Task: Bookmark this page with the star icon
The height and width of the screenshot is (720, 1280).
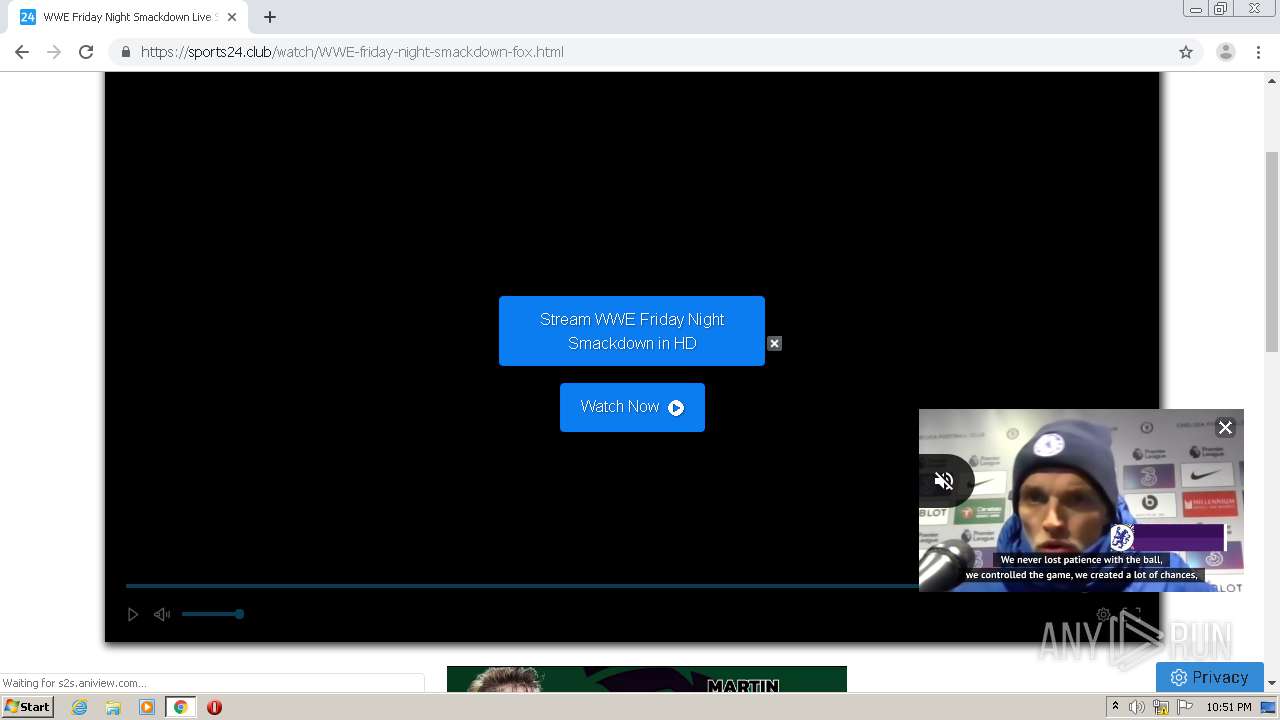Action: (1186, 52)
